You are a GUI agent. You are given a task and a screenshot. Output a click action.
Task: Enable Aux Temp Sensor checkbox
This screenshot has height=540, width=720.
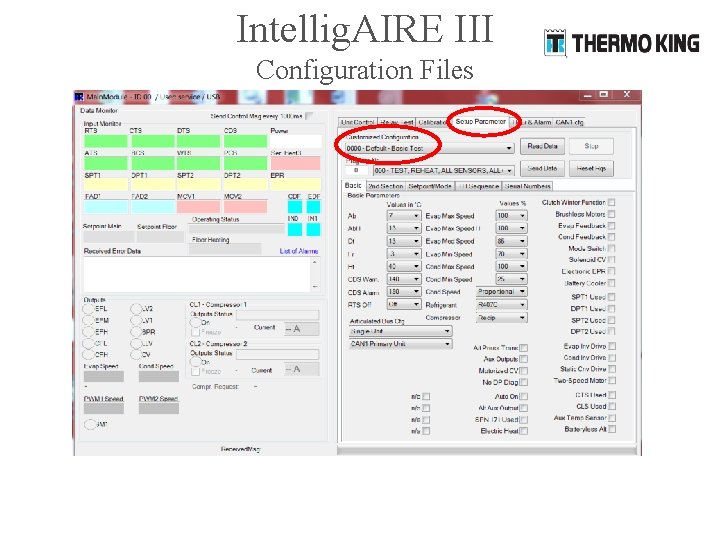tap(612, 418)
